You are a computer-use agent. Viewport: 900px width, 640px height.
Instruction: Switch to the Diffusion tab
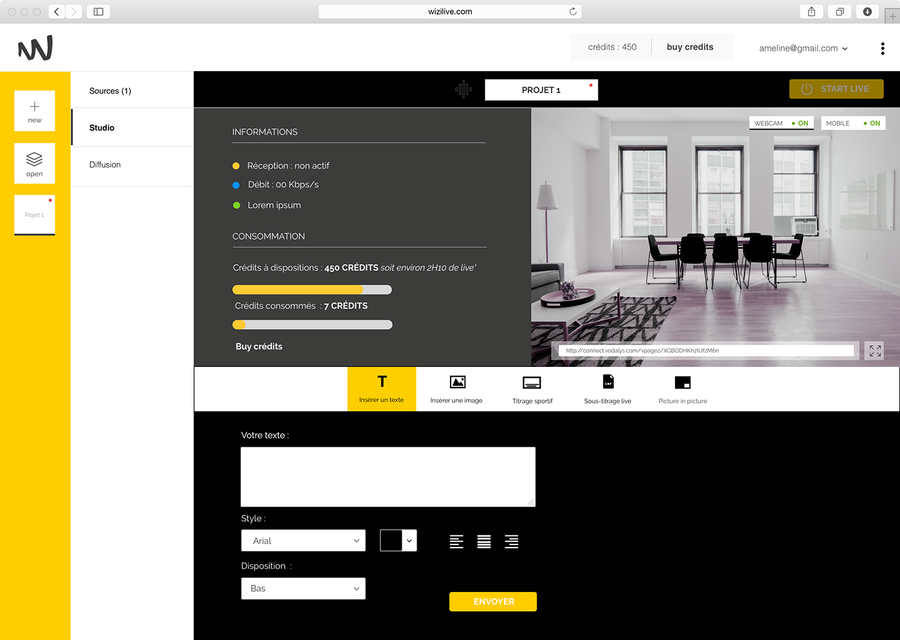click(105, 165)
